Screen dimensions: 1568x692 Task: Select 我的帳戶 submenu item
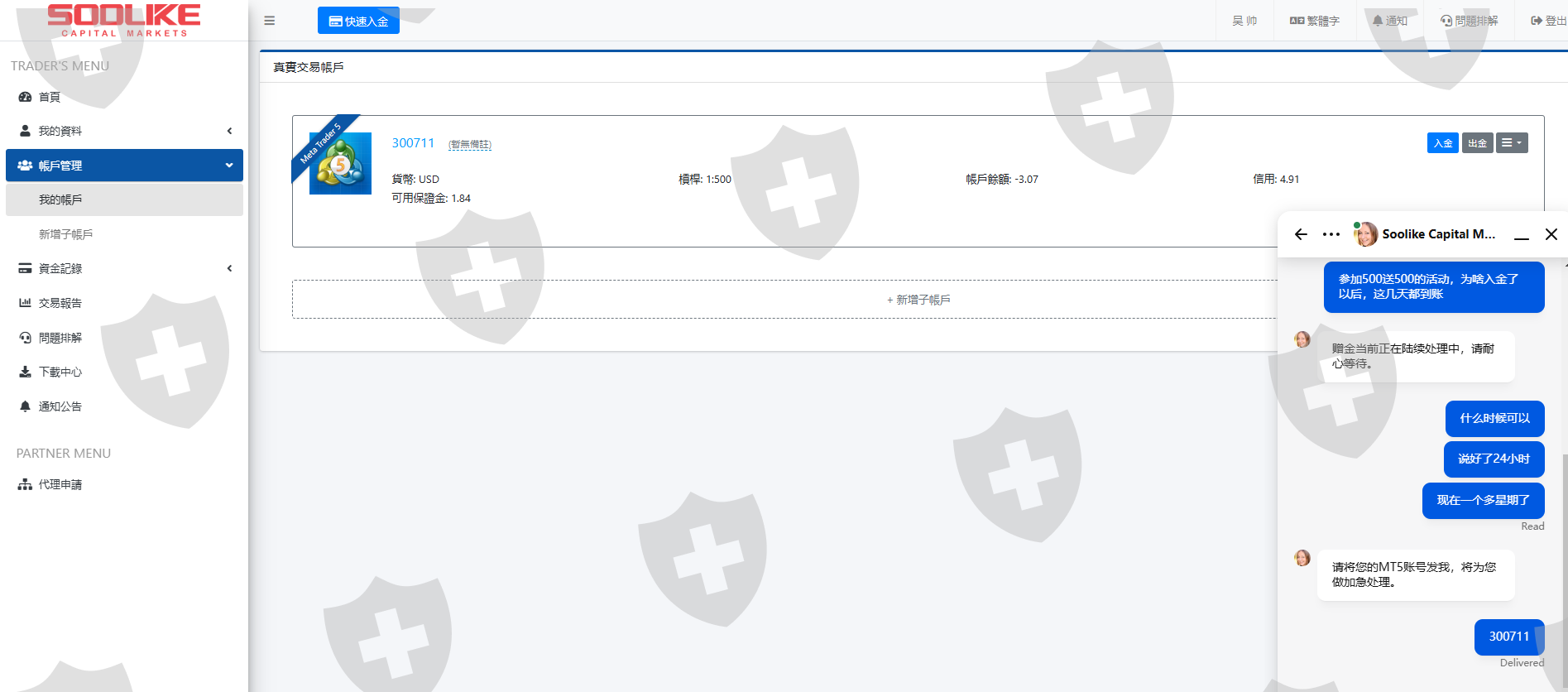(x=124, y=199)
